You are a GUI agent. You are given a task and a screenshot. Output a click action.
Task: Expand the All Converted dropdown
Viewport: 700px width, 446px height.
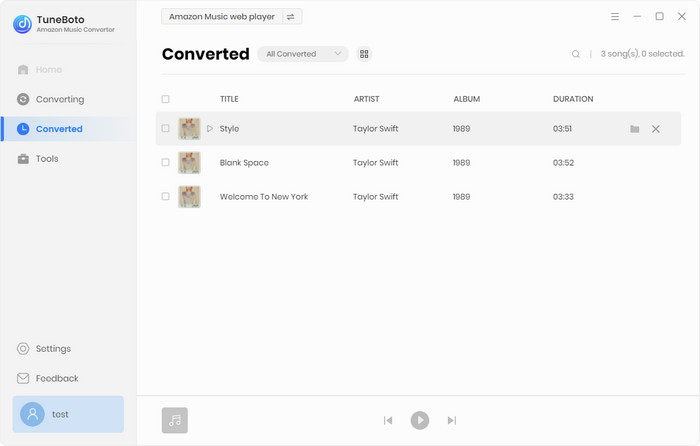303,54
